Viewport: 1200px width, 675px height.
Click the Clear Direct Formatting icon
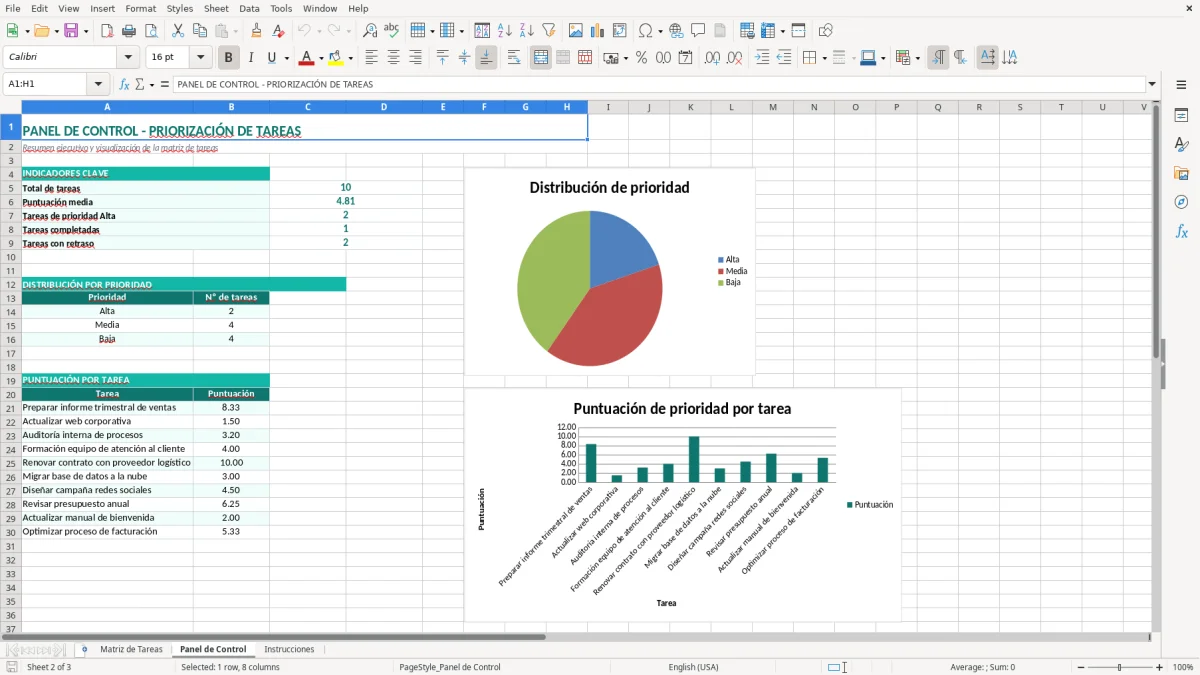point(278,31)
